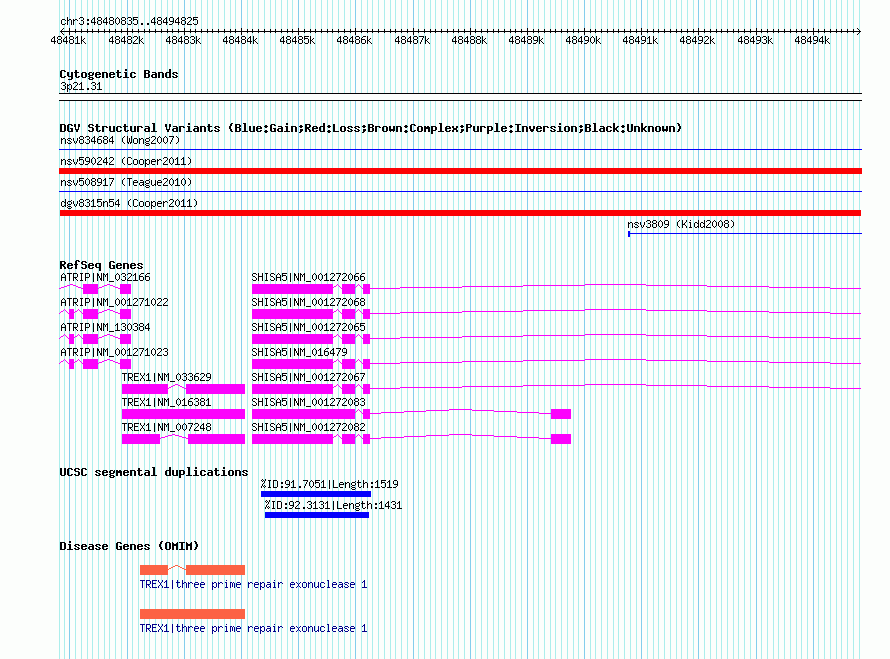Click the SHISA5|NM_001272067 transcript label
890x659 pixels.
308,377
